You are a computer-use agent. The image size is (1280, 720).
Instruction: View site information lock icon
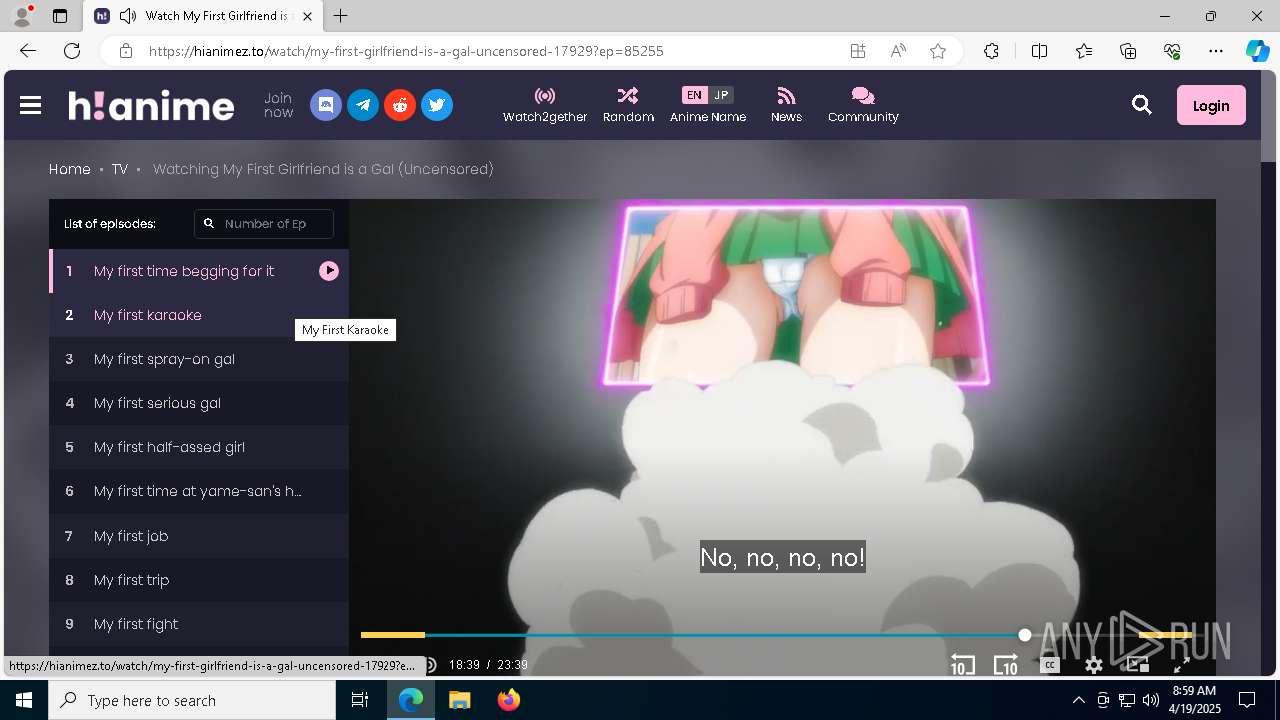pyautogui.click(x=125, y=51)
